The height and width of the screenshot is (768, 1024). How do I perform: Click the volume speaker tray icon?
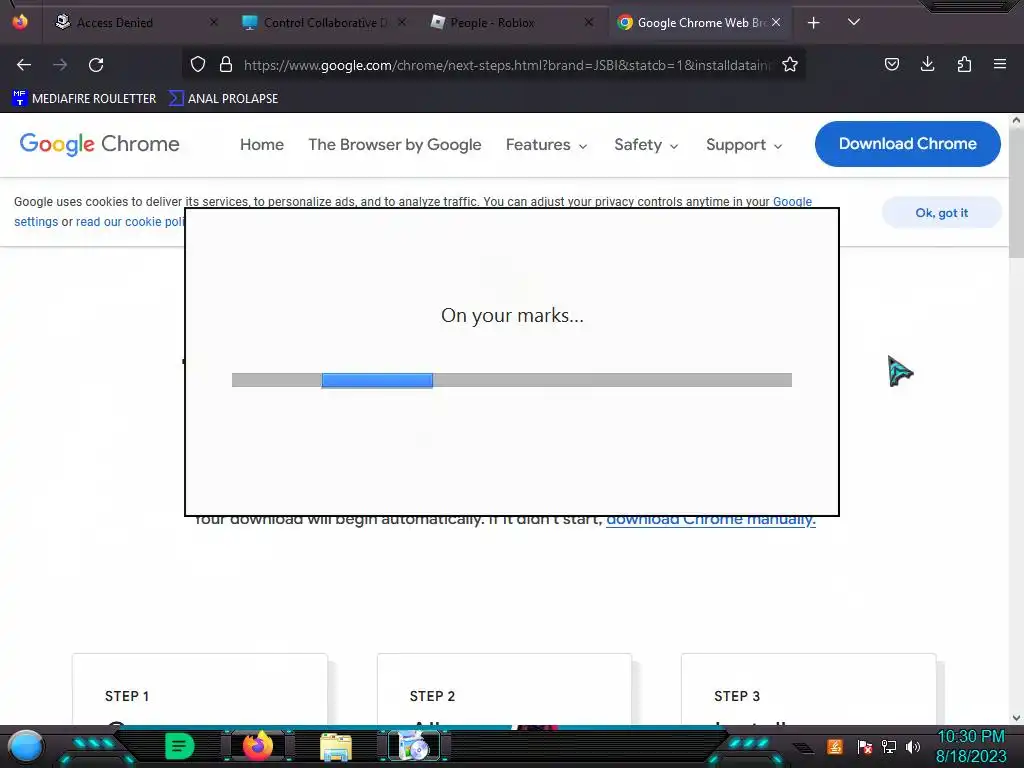[x=913, y=746]
